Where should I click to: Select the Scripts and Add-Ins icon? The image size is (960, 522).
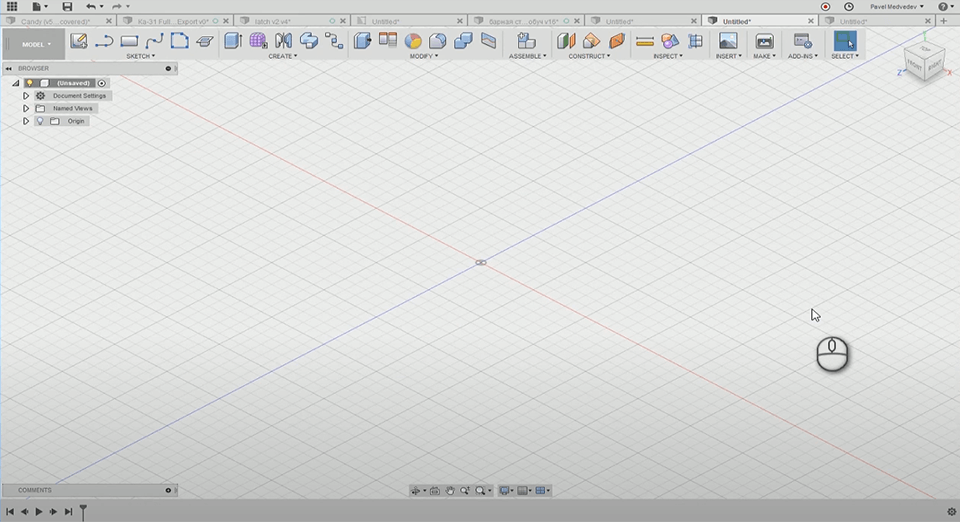click(803, 41)
